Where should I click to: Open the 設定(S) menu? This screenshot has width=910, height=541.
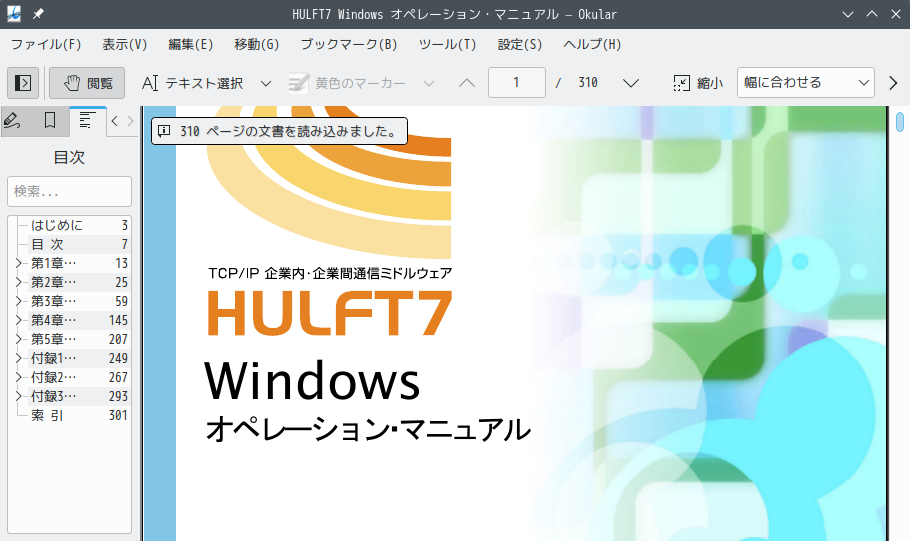click(x=519, y=45)
